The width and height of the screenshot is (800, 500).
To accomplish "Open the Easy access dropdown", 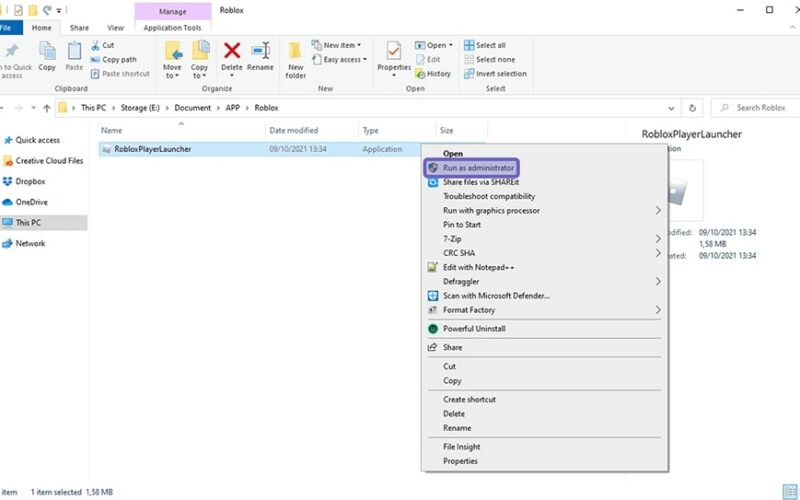I will point(339,60).
